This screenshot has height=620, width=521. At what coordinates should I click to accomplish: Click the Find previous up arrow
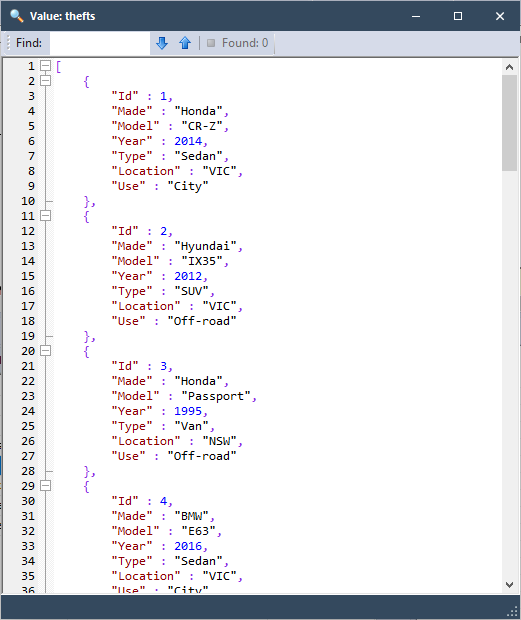[185, 43]
